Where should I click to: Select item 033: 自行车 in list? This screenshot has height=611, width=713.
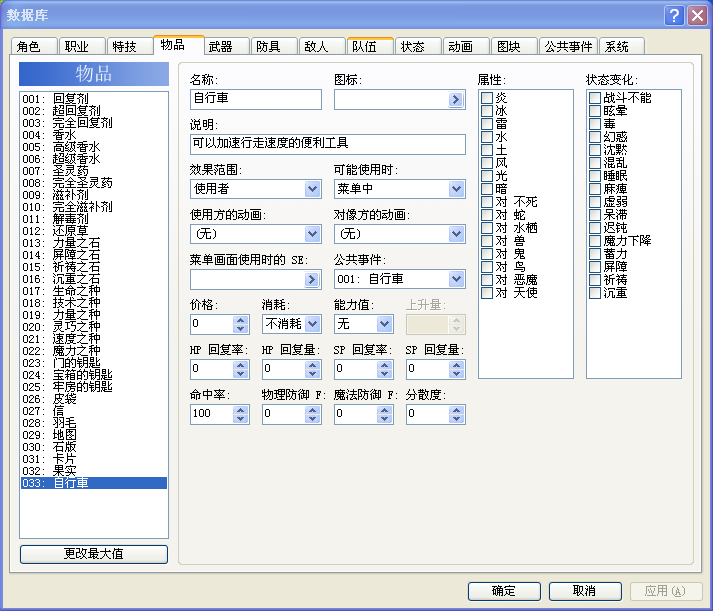click(94, 483)
